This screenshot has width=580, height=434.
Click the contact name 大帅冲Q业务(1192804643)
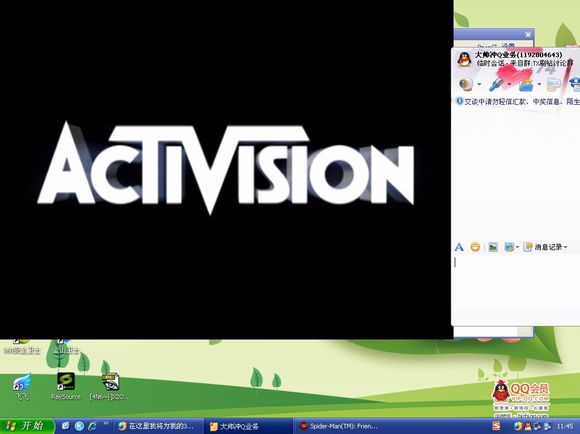[x=518, y=55]
